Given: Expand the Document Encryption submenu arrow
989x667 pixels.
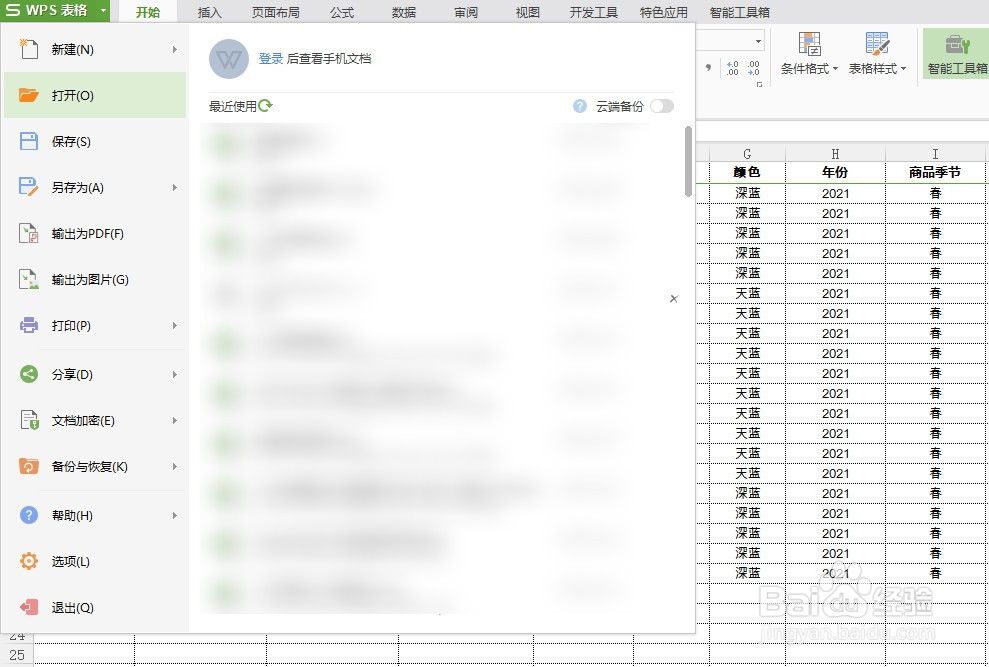Looking at the screenshot, I should tap(175, 420).
